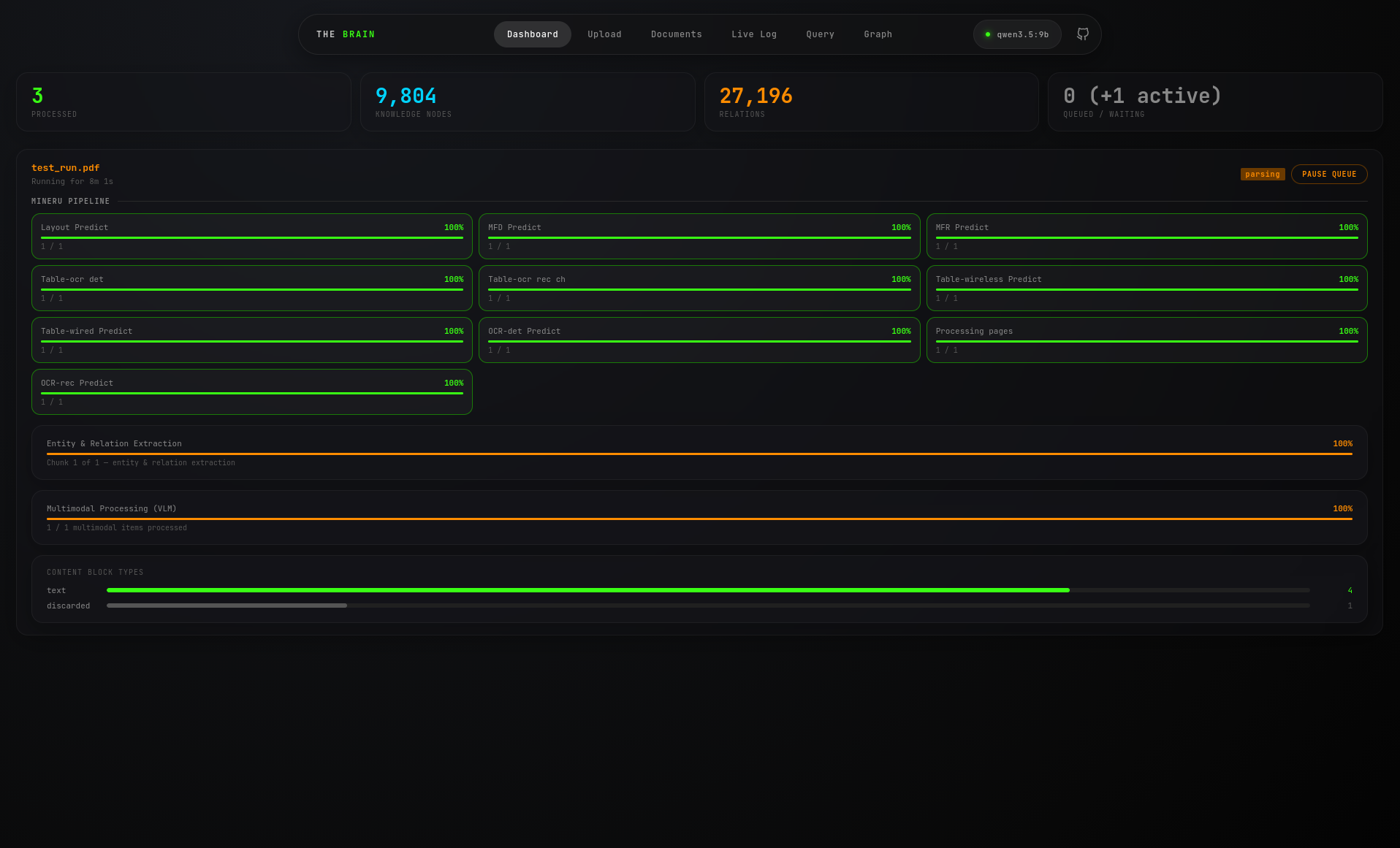The width and height of the screenshot is (1400, 848).
Task: Click the text block count 4
Action: pos(1350,590)
